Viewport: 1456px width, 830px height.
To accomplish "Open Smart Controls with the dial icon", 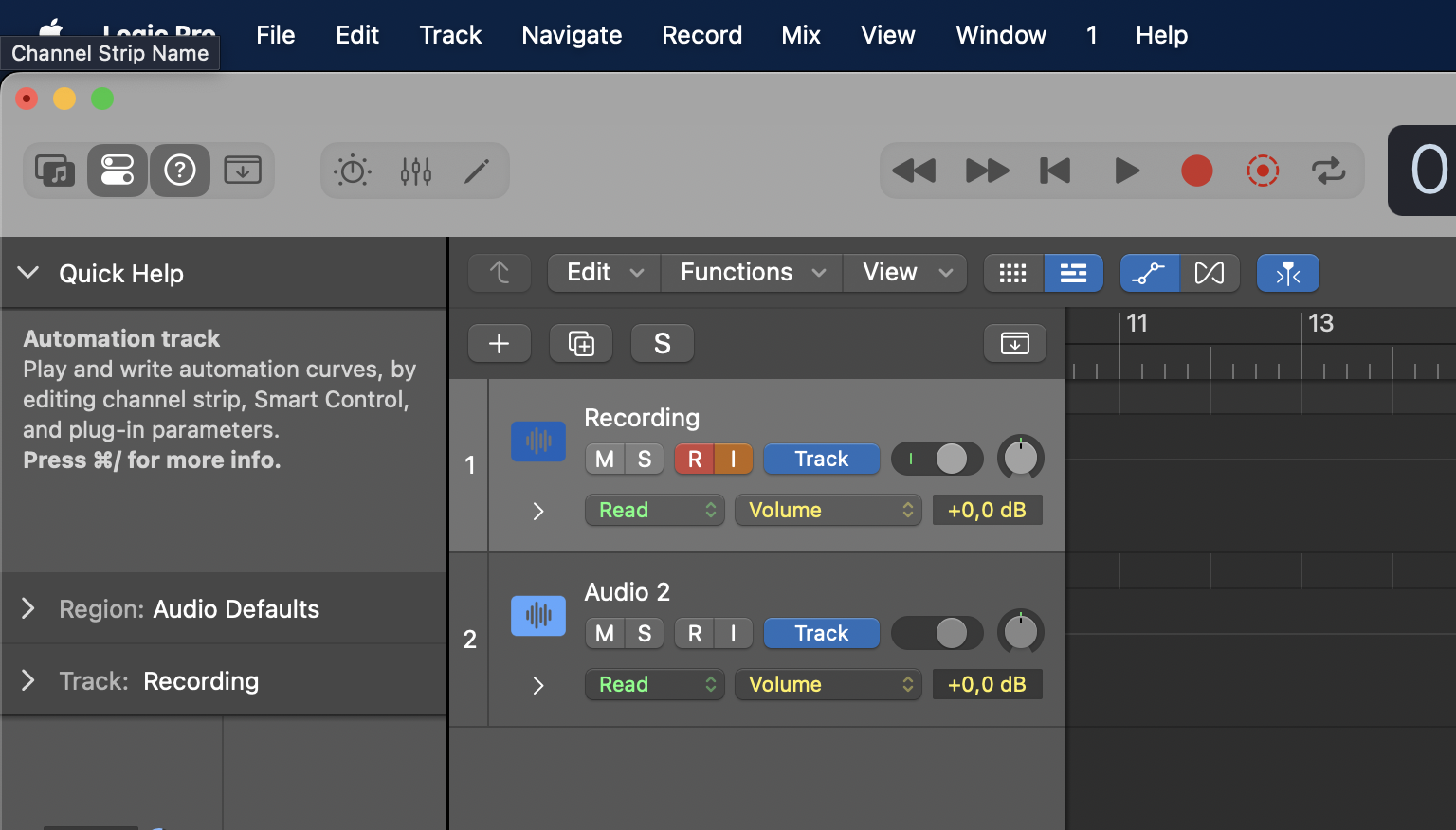I will coord(353,171).
